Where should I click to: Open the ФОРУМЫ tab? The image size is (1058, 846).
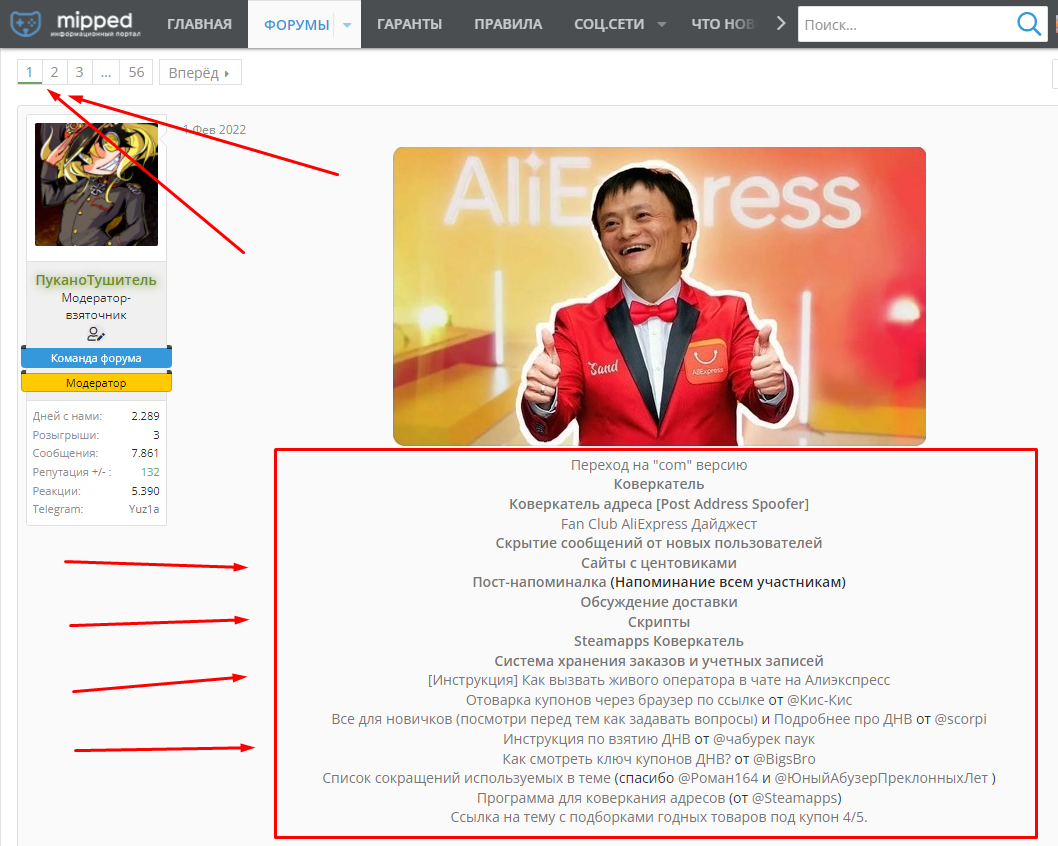(x=296, y=25)
